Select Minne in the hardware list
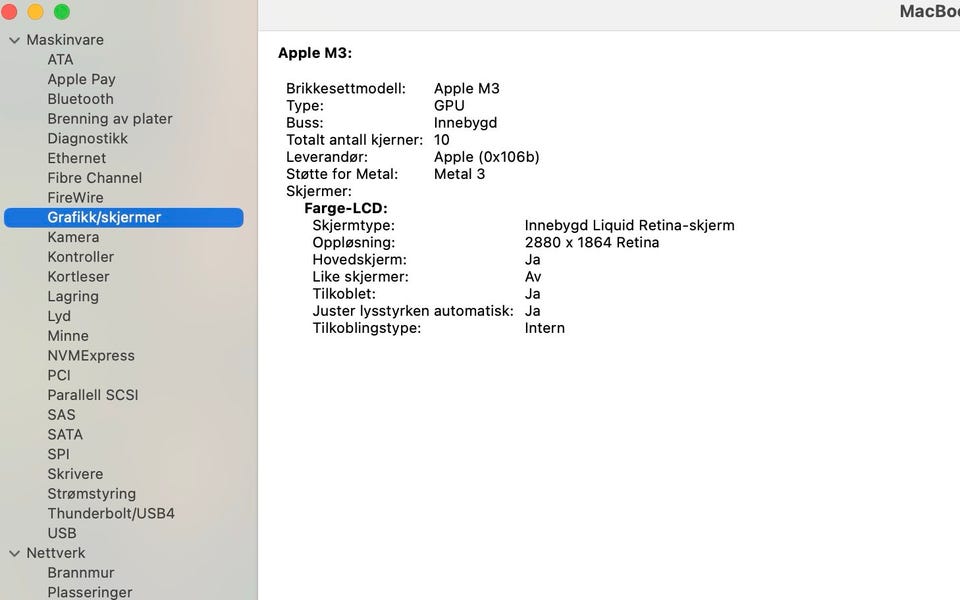This screenshot has height=600, width=960. pos(68,336)
